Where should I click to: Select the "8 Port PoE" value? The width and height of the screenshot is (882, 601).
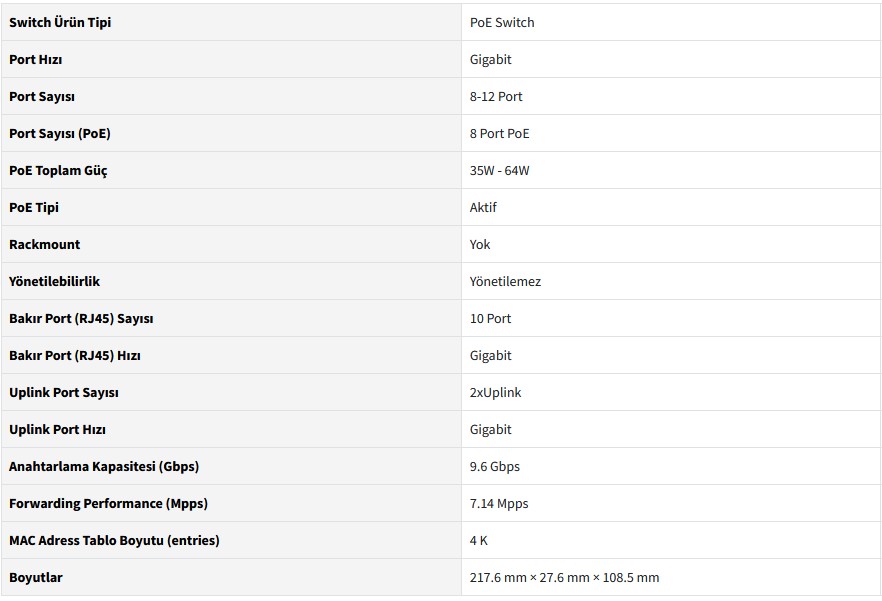click(500, 133)
